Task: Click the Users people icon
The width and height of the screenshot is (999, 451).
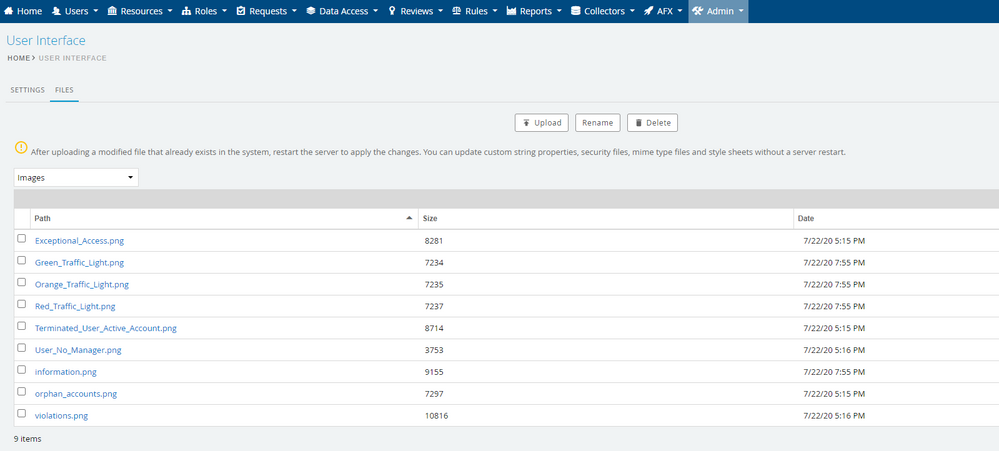Action: point(57,11)
